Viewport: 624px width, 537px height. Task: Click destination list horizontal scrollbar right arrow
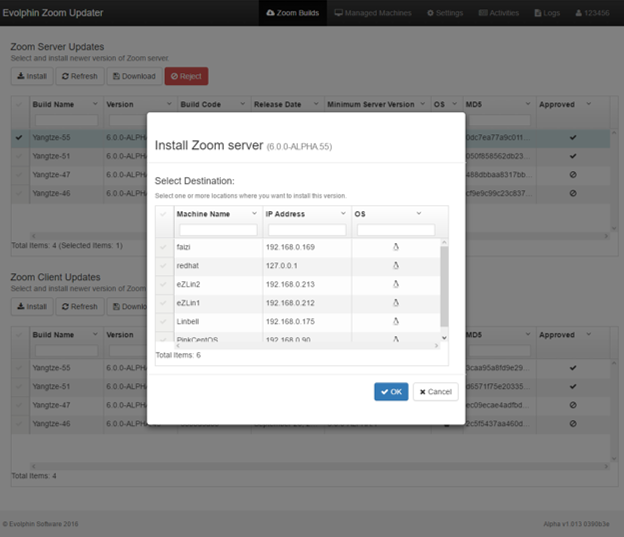coord(437,346)
